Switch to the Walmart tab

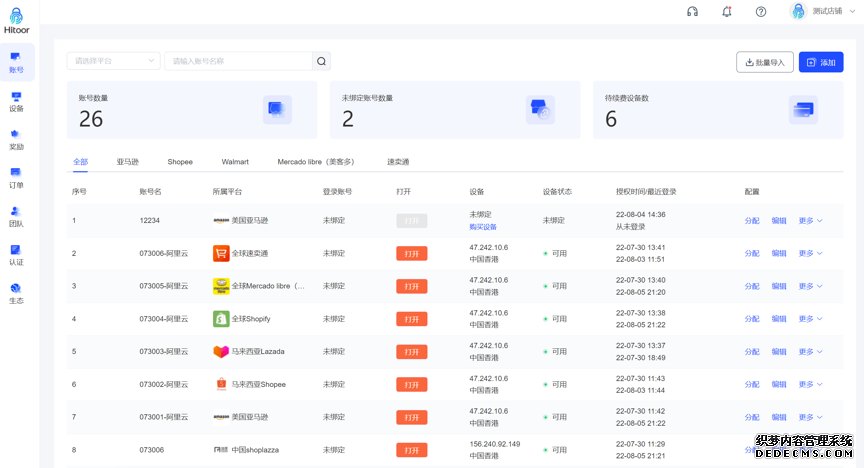pos(235,162)
